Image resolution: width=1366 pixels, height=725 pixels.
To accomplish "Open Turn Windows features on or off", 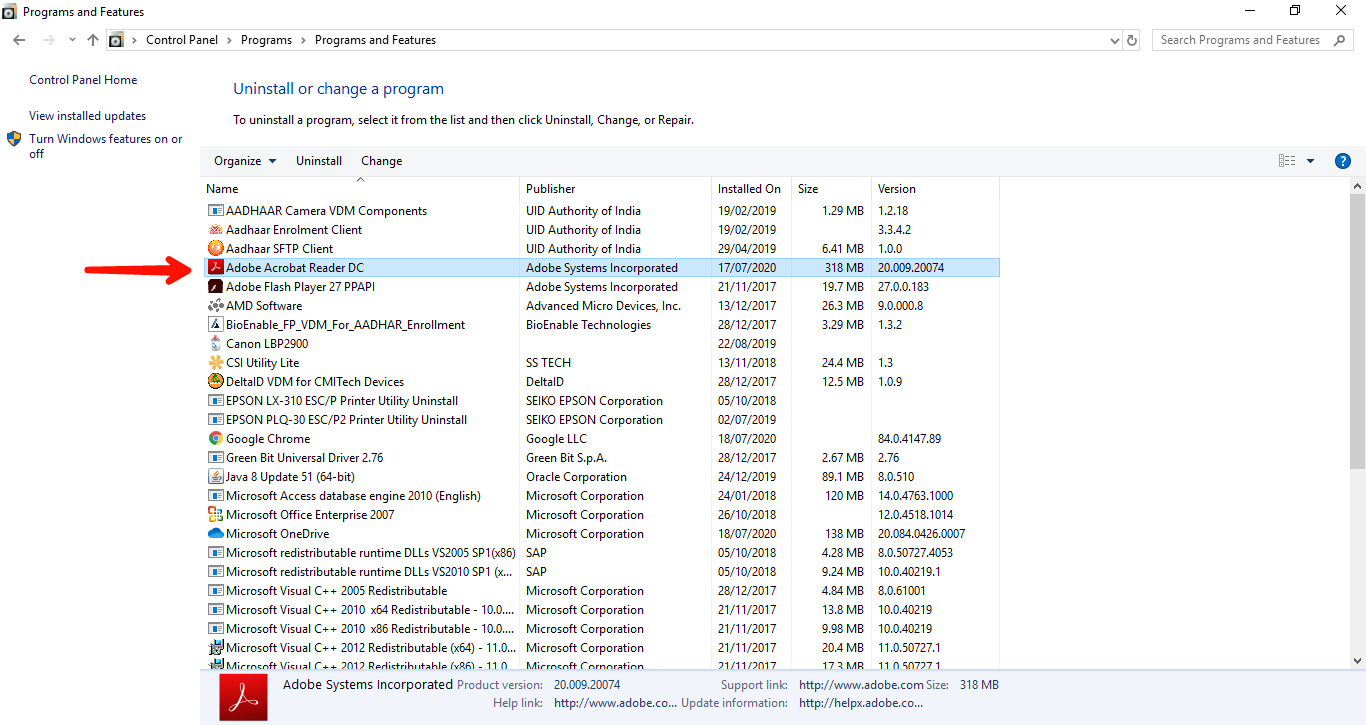I will click(x=105, y=146).
